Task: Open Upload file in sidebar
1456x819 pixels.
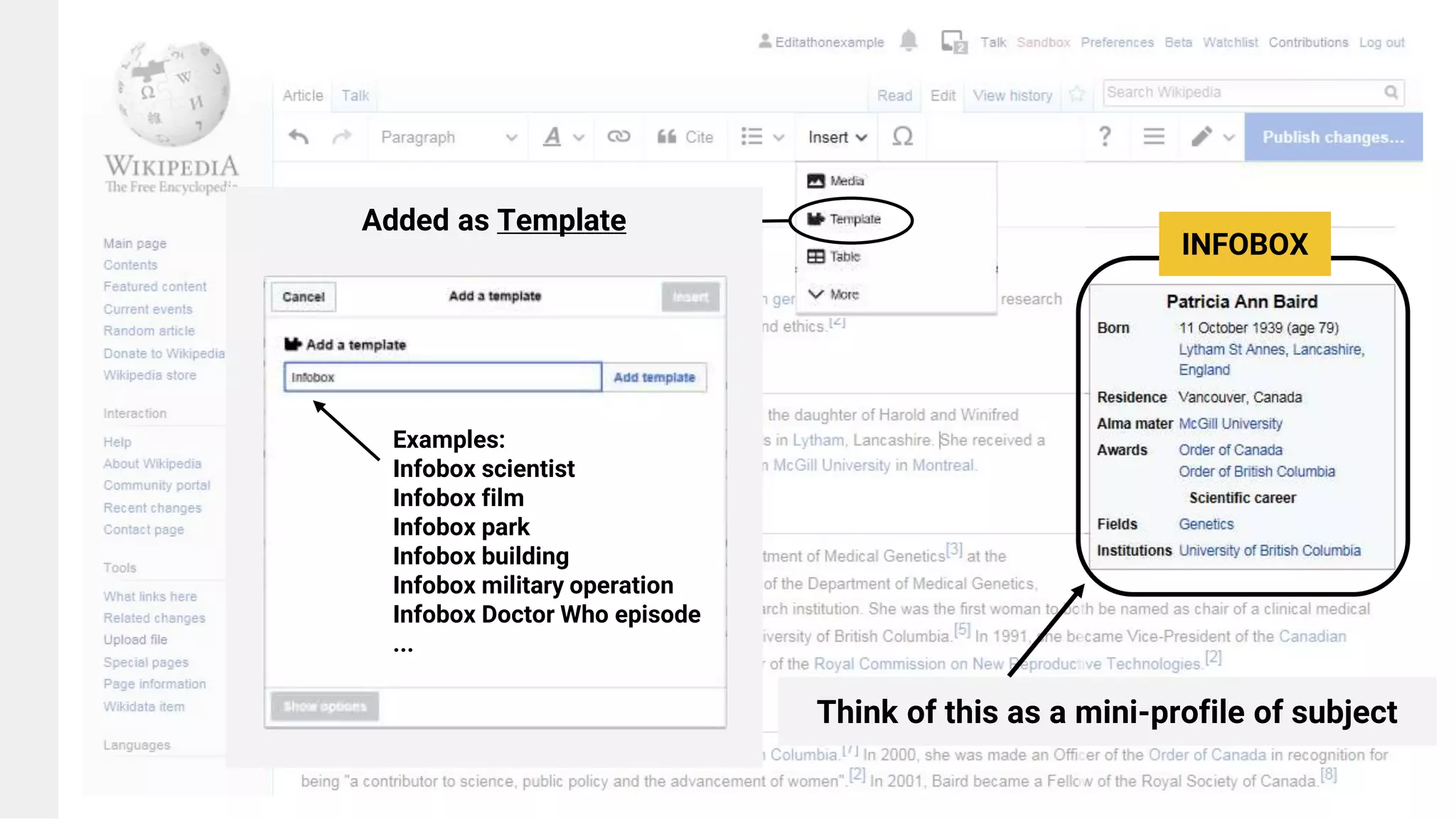Action: (135, 640)
